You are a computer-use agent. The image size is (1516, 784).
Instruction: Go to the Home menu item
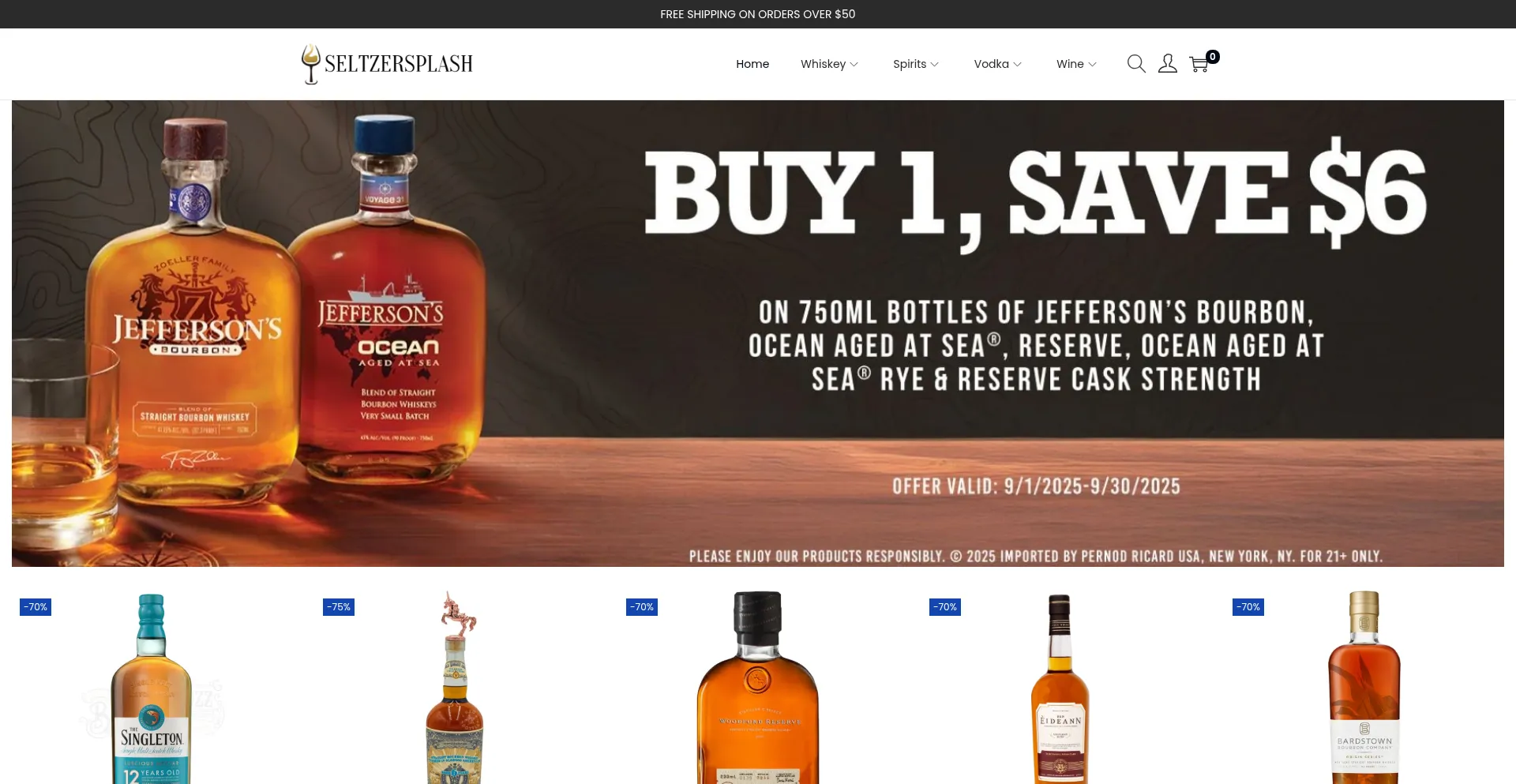(752, 64)
